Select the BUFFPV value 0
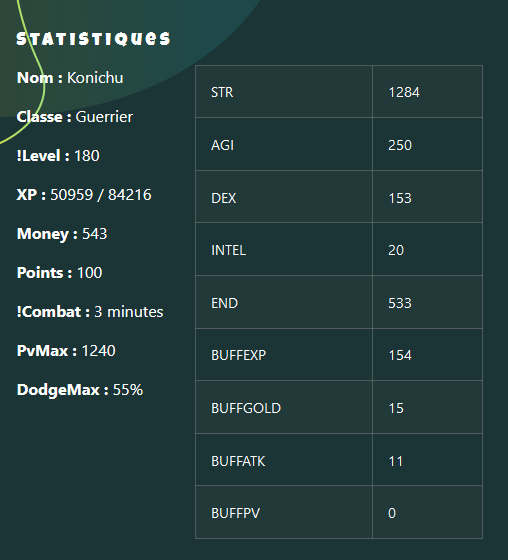Screen dimensions: 508x560 392,513
